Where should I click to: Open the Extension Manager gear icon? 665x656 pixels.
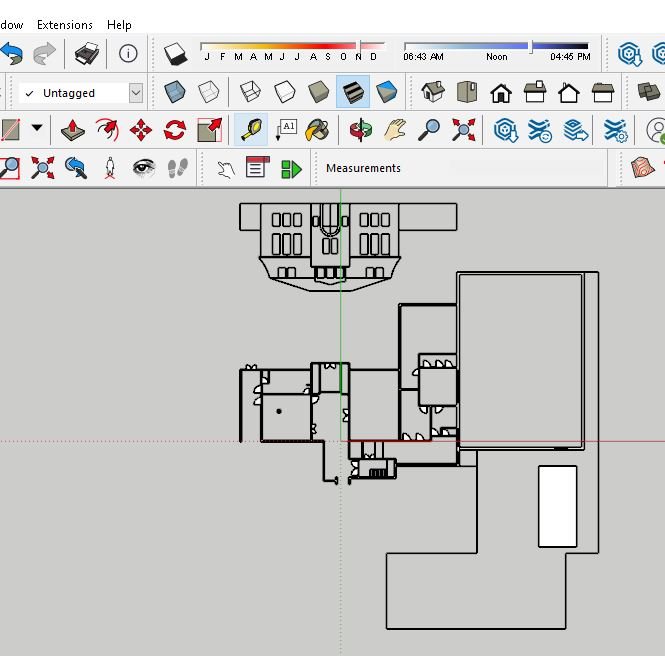tap(615, 130)
